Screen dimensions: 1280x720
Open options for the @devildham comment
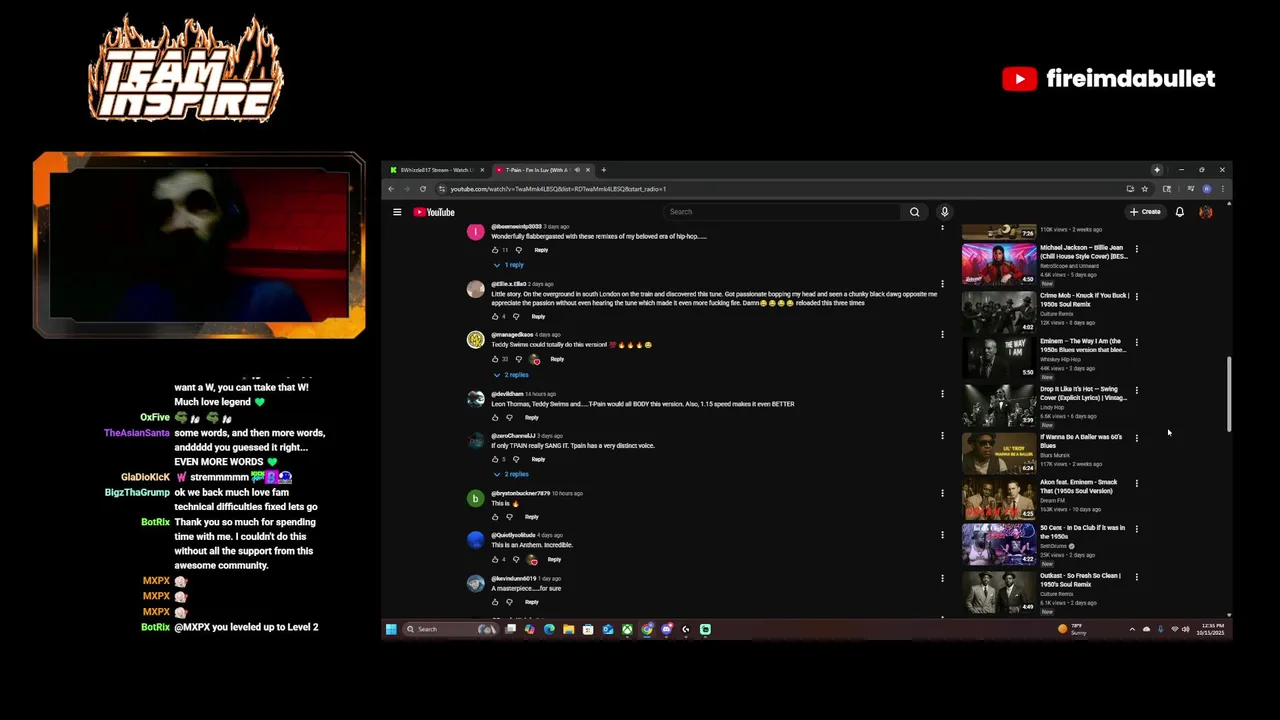point(942,394)
